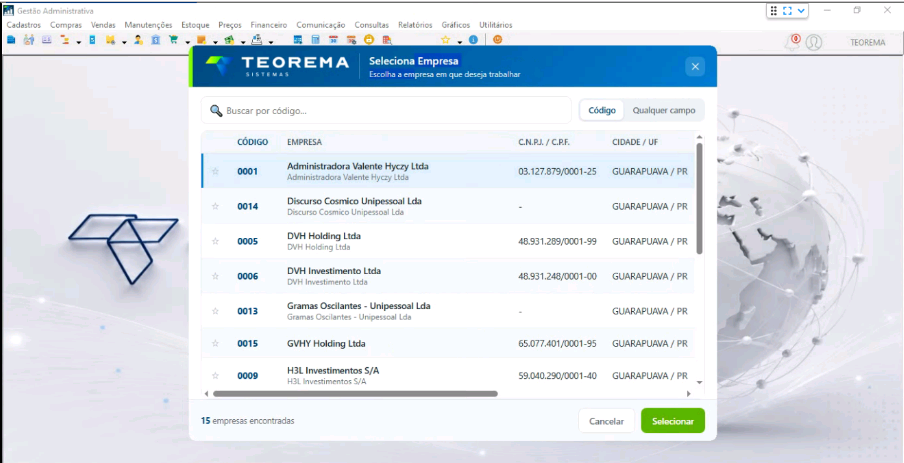This screenshot has width=904, height=463.
Task: Click the printer-like toolbar icon
Action: click(257, 40)
